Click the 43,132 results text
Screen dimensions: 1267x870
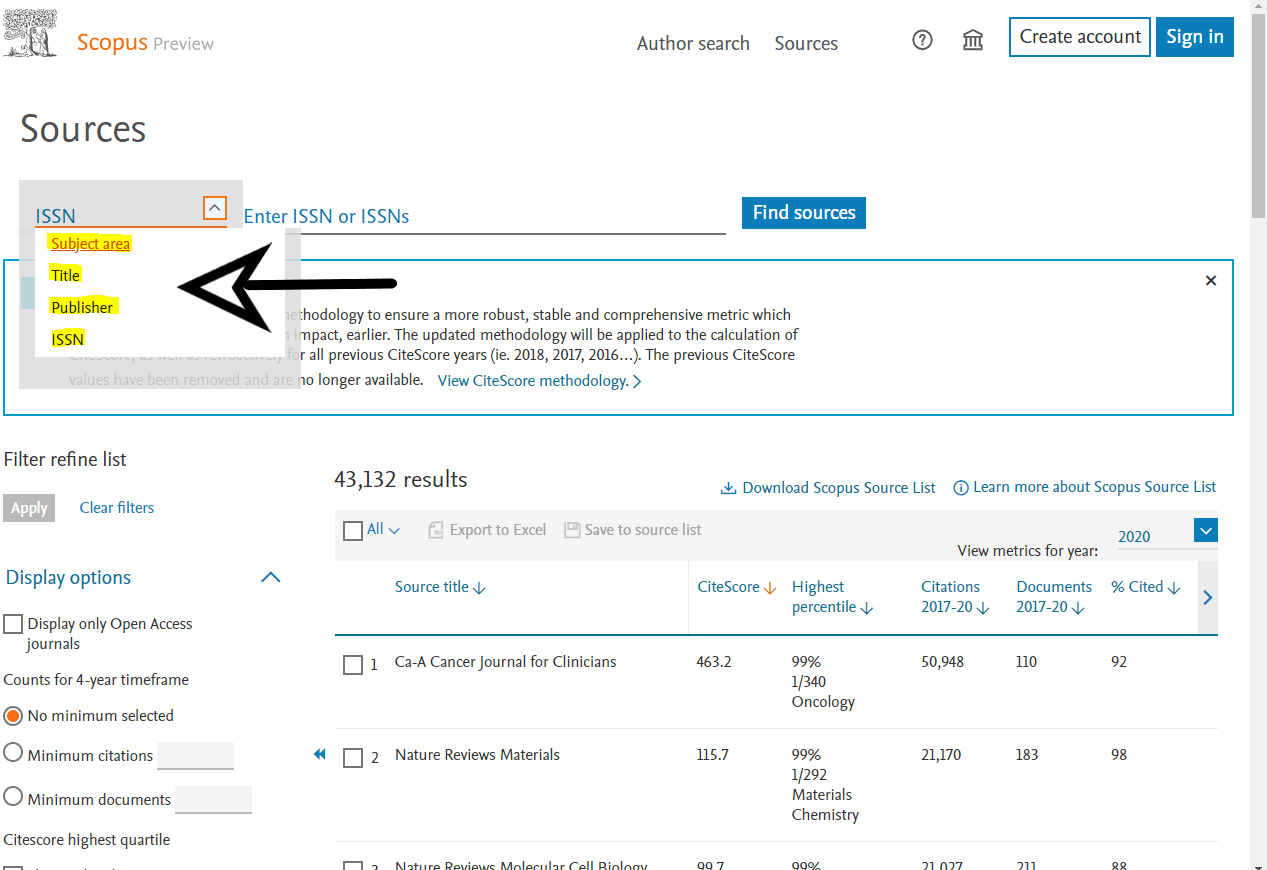click(x=401, y=479)
